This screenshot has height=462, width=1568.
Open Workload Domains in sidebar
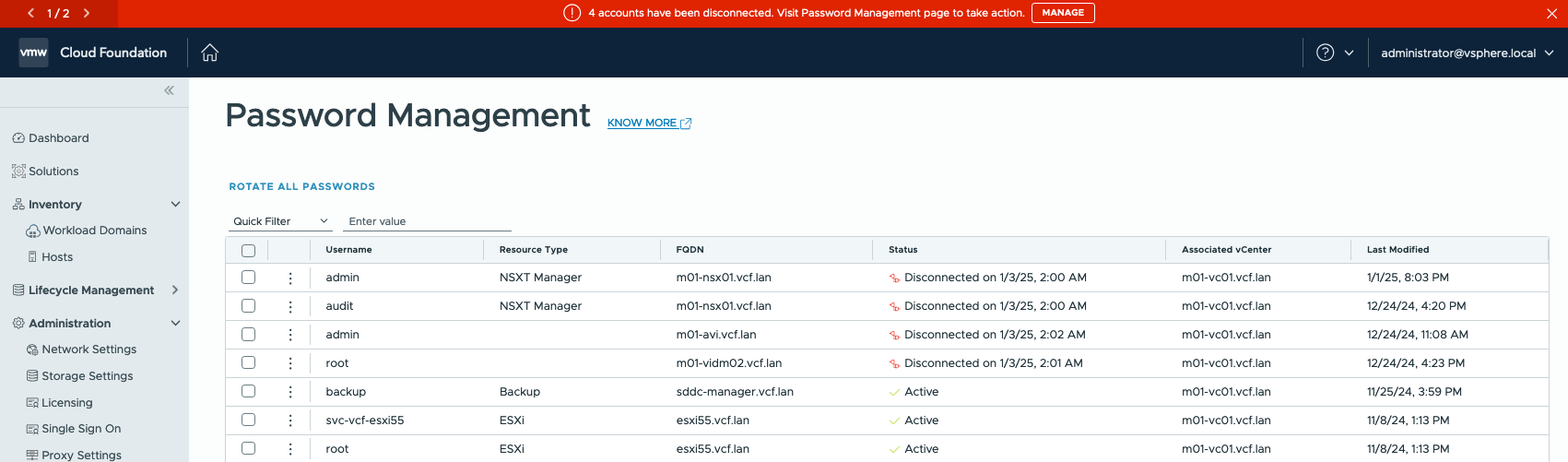94,231
